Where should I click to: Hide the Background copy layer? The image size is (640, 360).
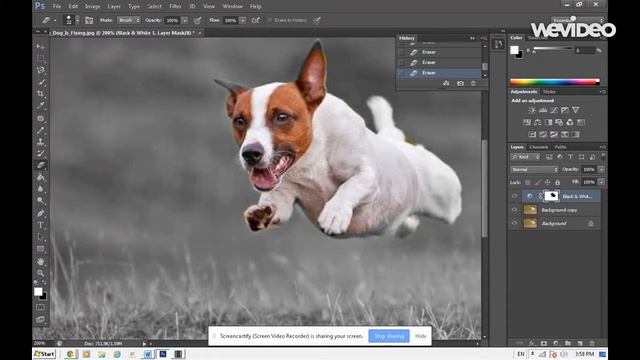514,210
